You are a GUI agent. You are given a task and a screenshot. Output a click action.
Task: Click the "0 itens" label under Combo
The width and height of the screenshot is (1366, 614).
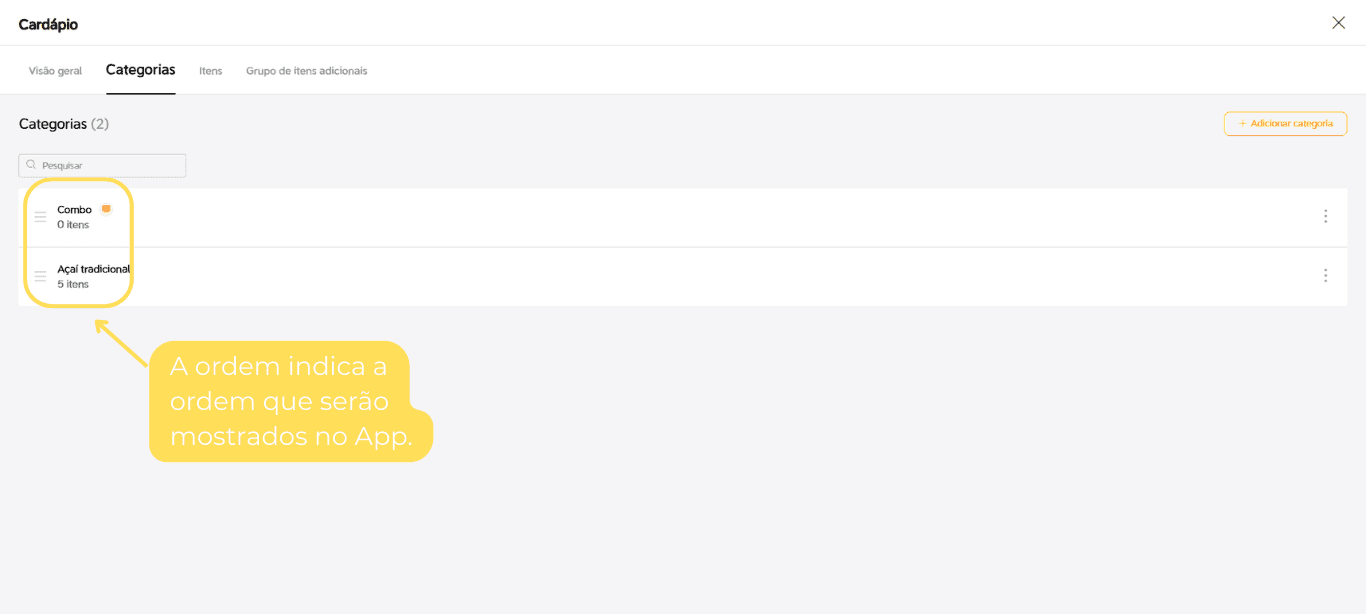73,225
